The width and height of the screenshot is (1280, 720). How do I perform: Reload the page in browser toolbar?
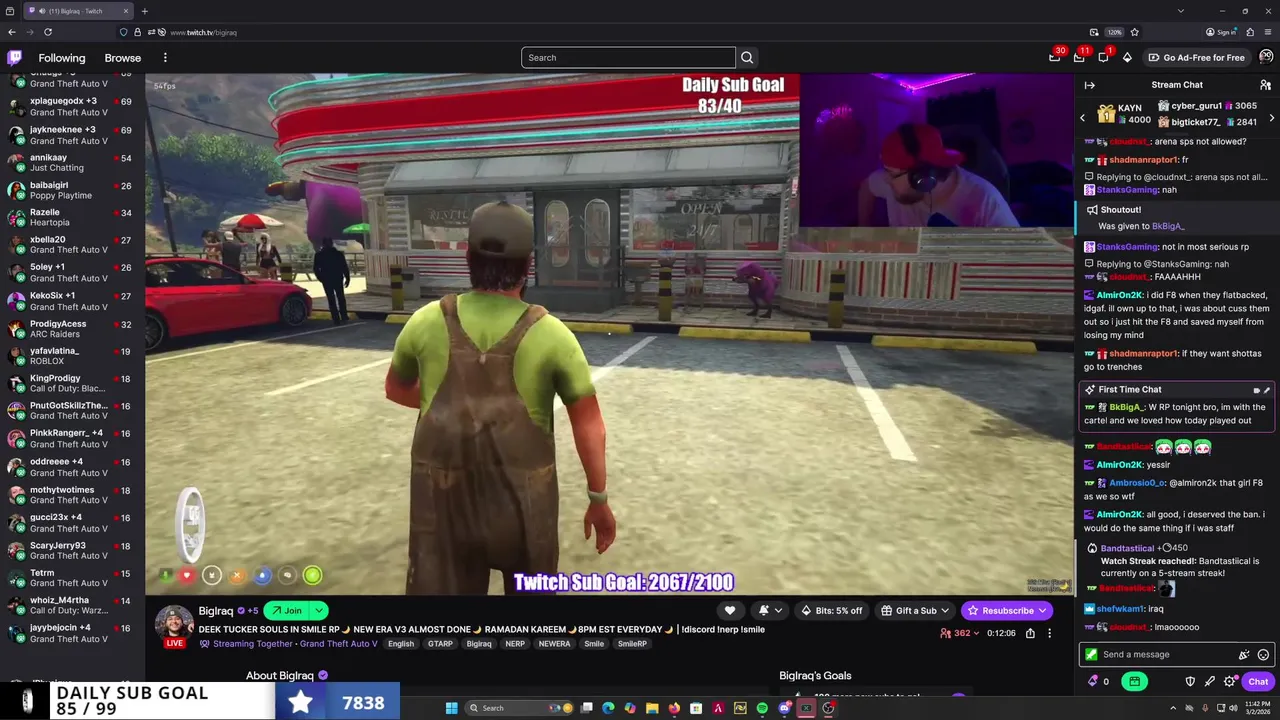(x=47, y=32)
